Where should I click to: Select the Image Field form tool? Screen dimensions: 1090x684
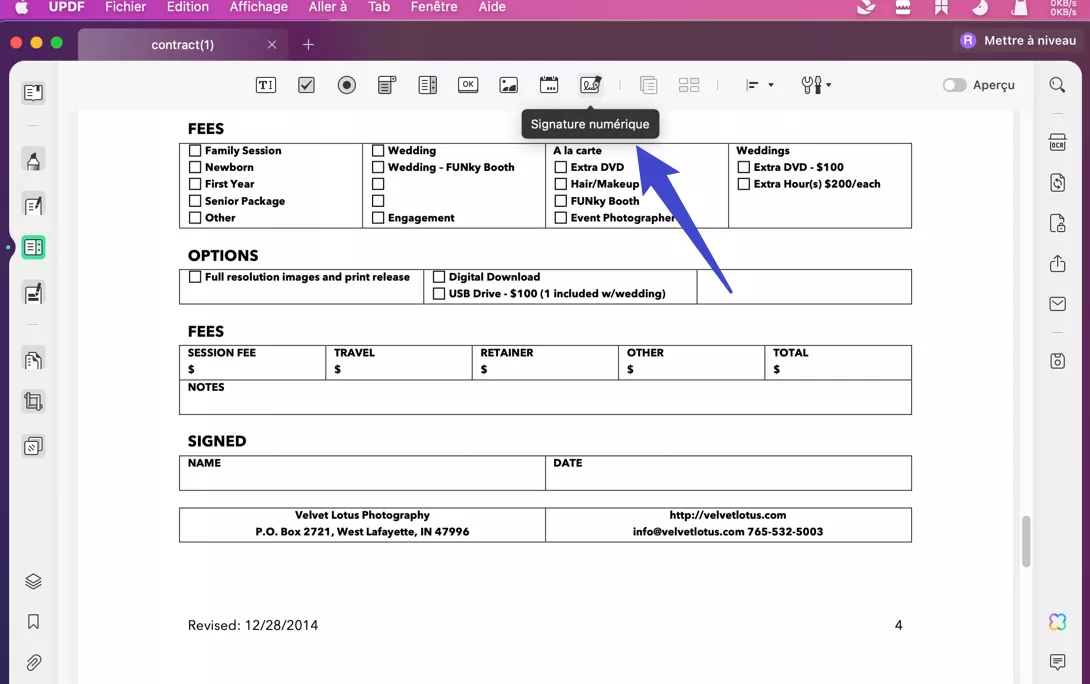pyautogui.click(x=509, y=85)
